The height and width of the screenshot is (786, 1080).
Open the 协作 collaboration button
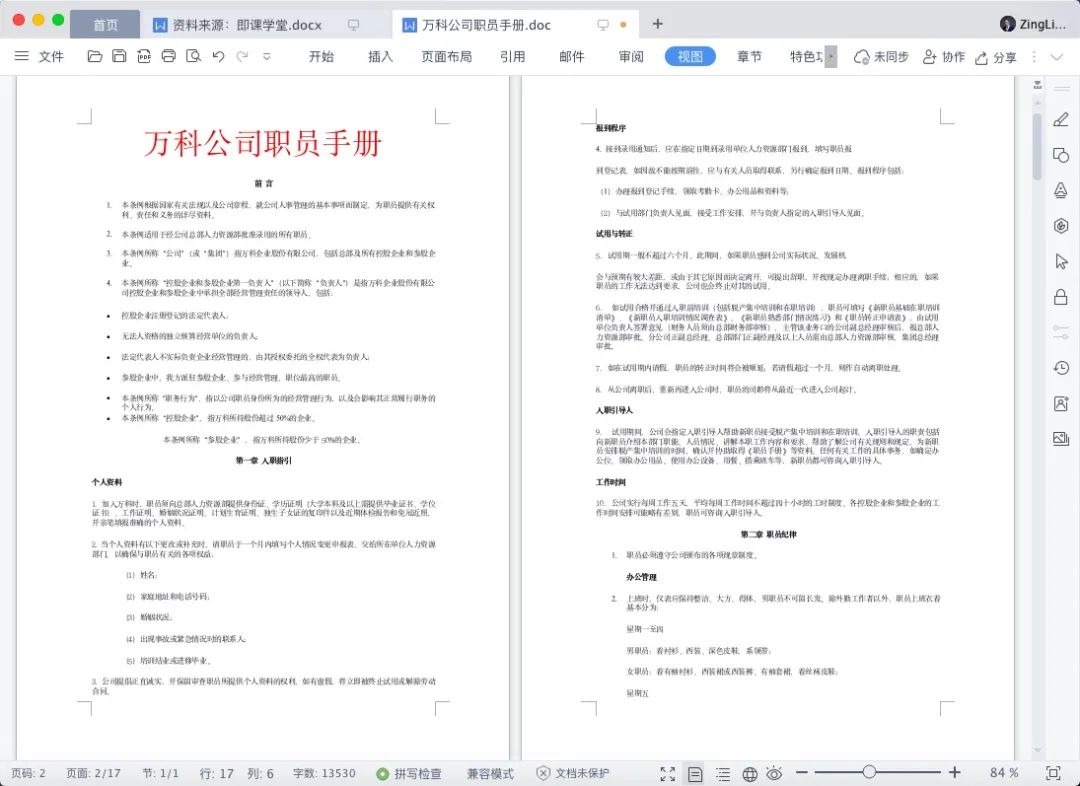[944, 56]
